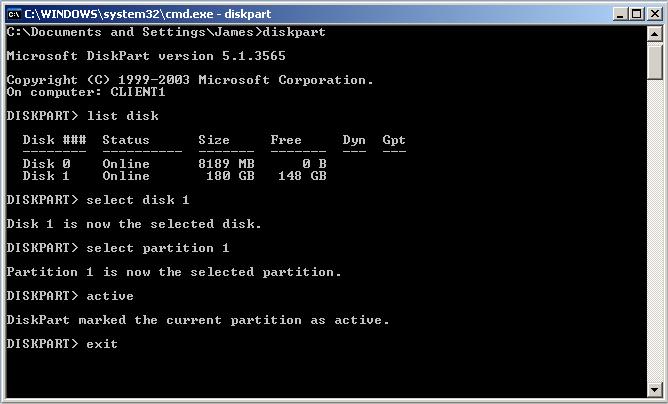Click the 'Gpt' column header

pos(394,140)
